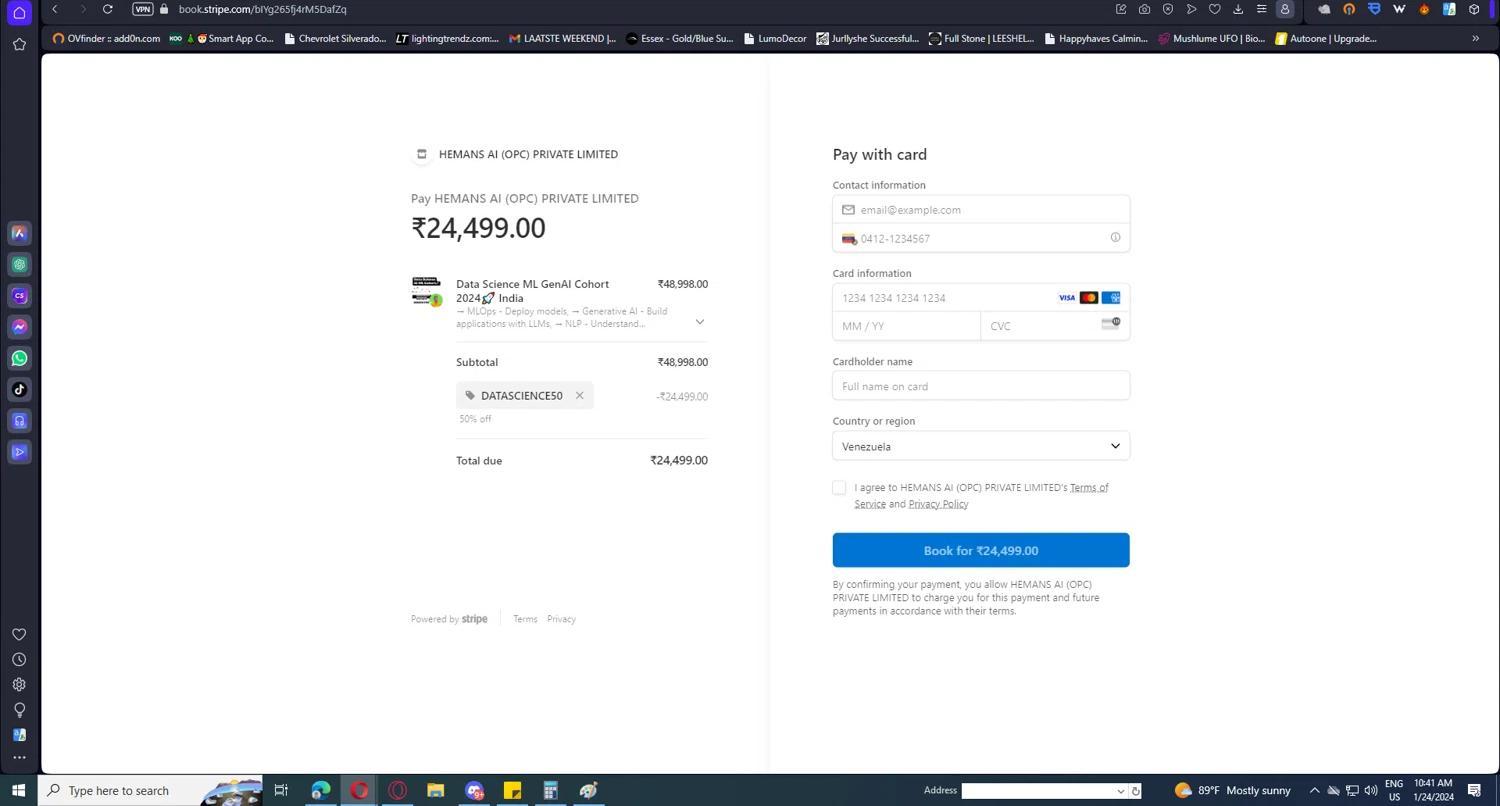1500x806 pixels.
Task: Check the agree to Terms checkbox
Action: pos(839,488)
